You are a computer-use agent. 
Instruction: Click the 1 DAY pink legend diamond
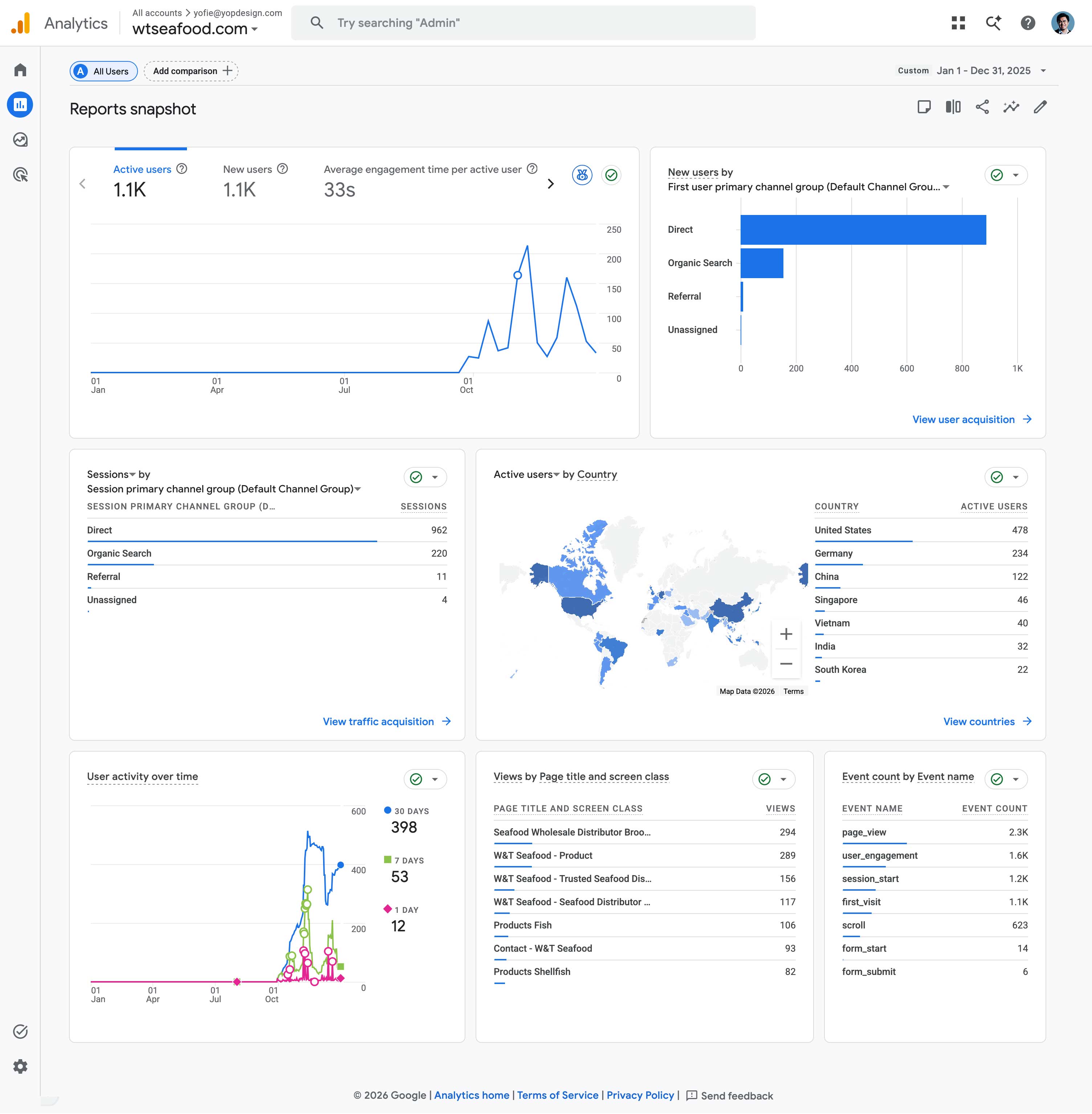[388, 908]
